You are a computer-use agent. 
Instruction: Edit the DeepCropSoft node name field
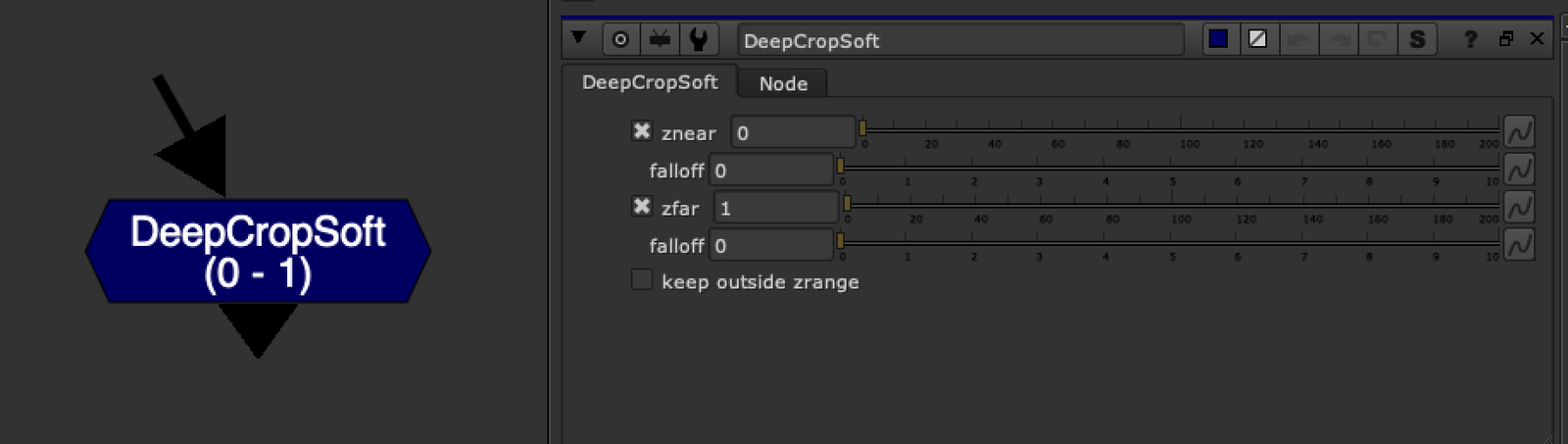(960, 40)
